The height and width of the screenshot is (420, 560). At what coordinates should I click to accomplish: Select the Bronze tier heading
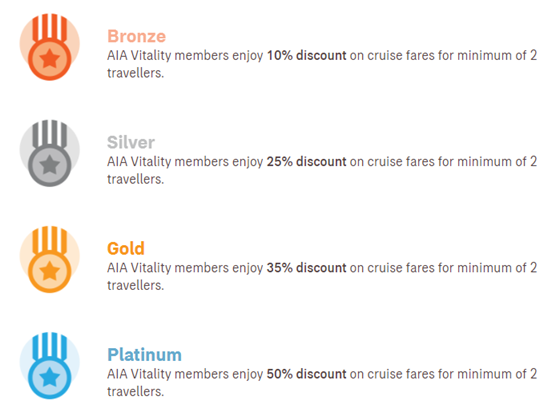pyautogui.click(x=136, y=36)
